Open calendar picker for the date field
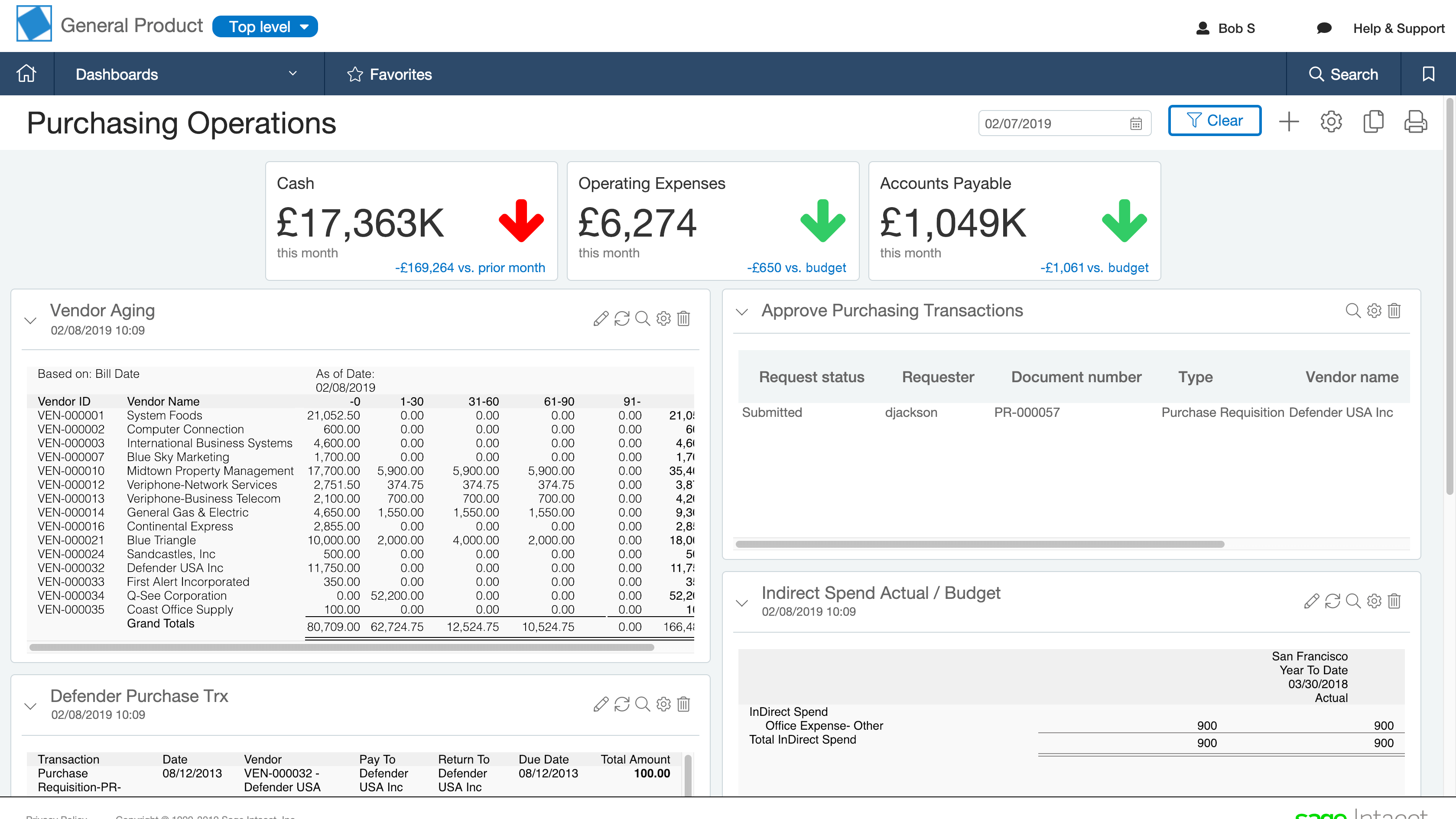 tap(1135, 124)
